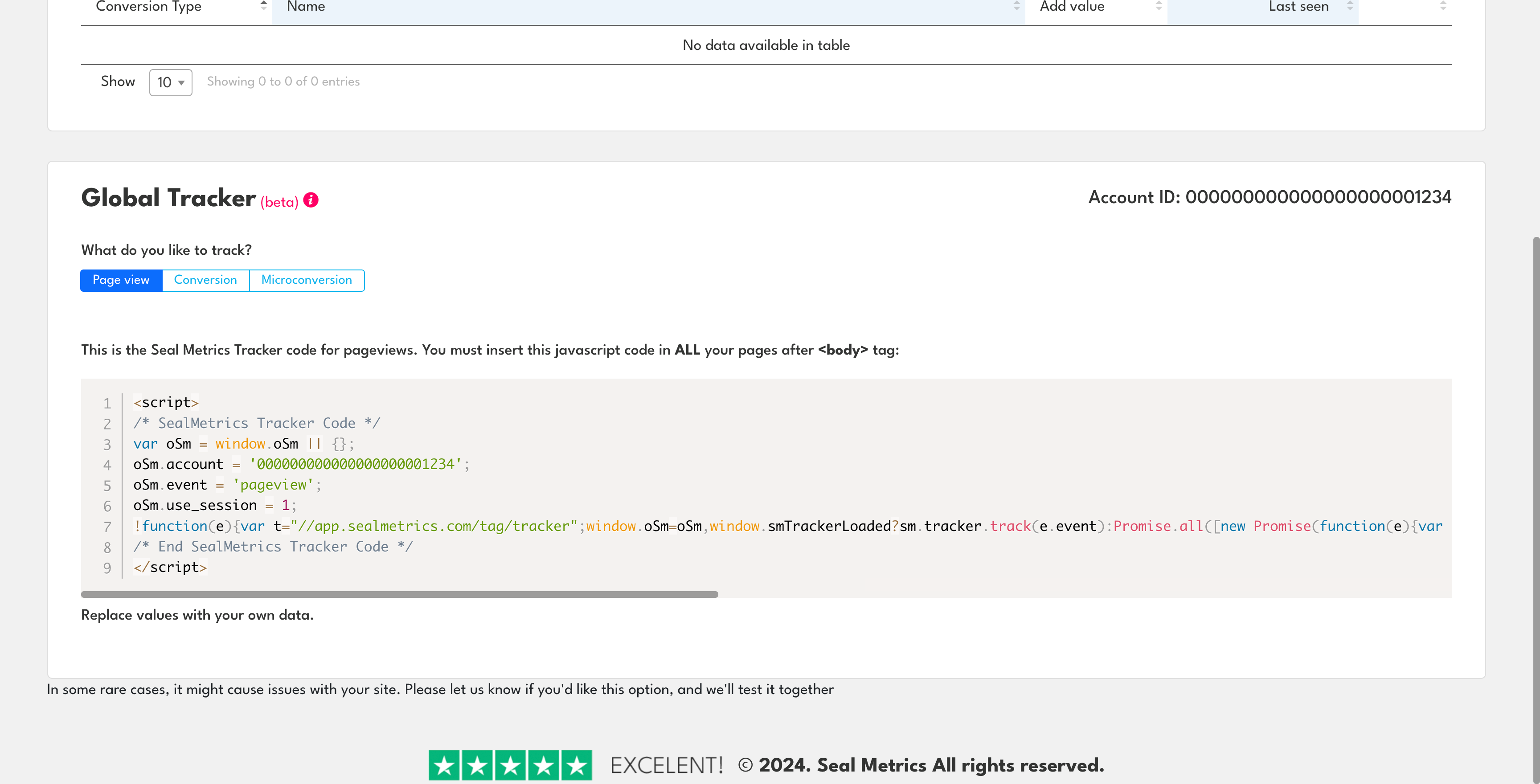The image size is (1540, 784).
Task: Switch to the Conversion tab
Action: tap(206, 280)
